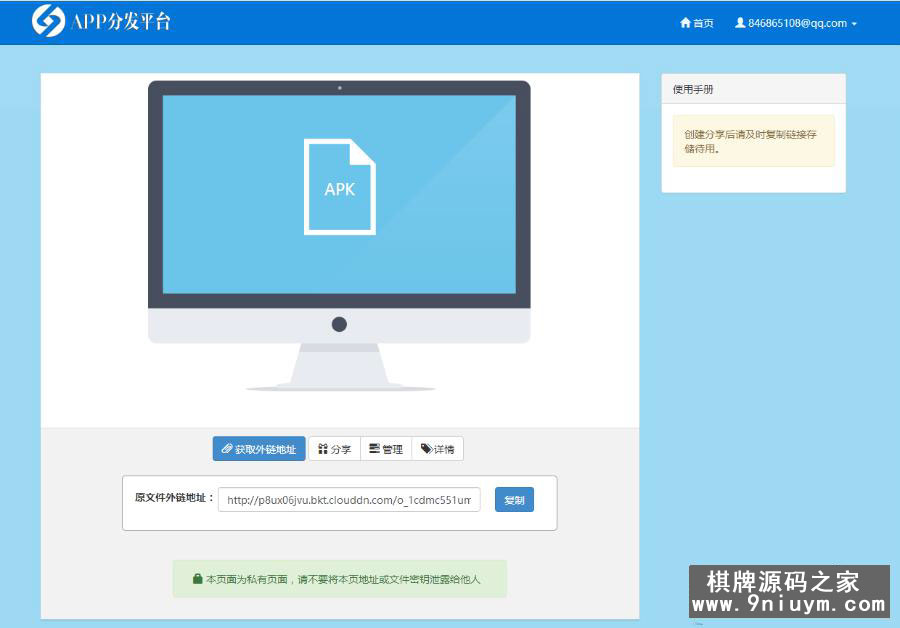Click the user avatar icon beside email

(740, 23)
